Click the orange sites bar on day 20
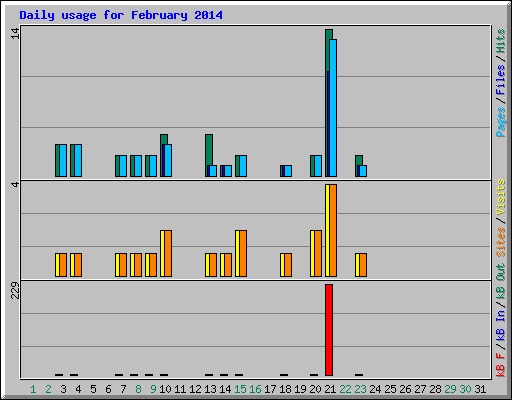 point(318,253)
